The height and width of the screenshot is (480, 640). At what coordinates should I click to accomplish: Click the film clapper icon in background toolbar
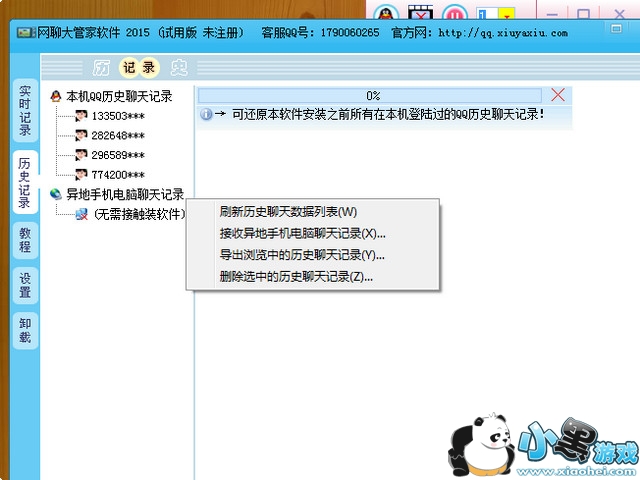point(420,12)
